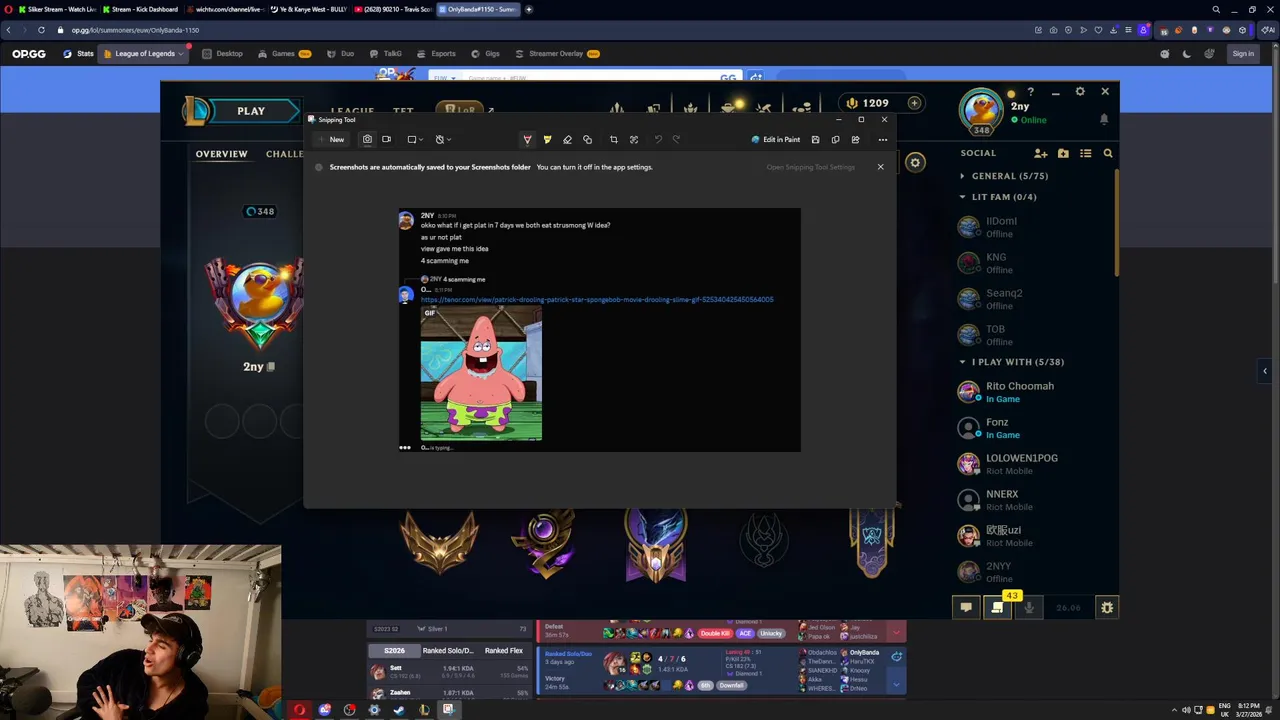The height and width of the screenshot is (720, 1280).
Task: Select friend Rito Choomah
Action: click(x=1035, y=392)
